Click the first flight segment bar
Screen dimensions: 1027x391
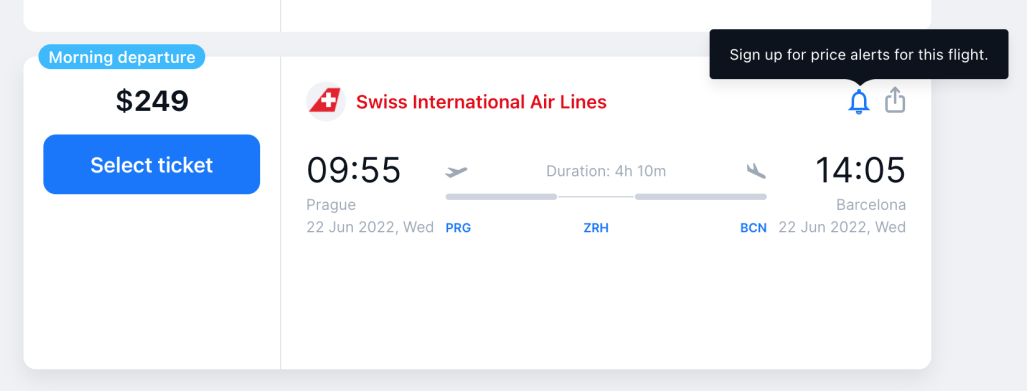point(501,196)
